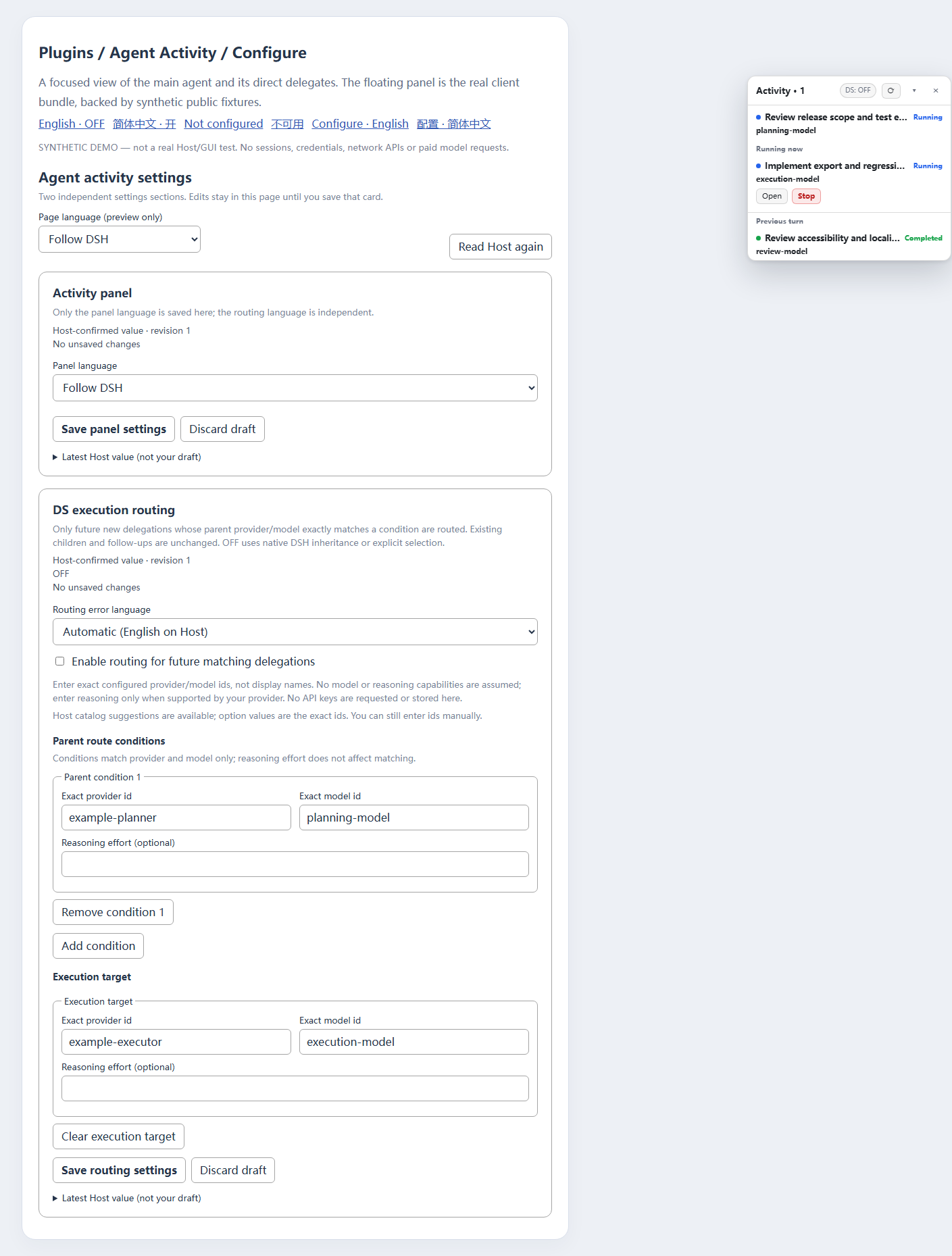Focus Parent condition 1 reasoning effort field

pyautogui.click(x=295, y=864)
